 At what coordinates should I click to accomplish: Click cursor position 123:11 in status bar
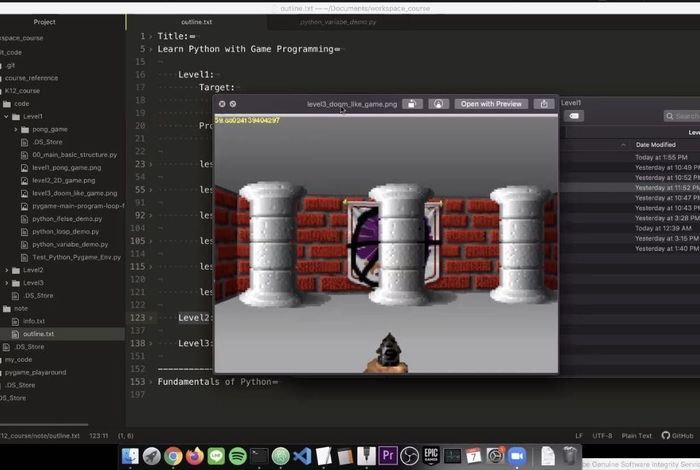pyautogui.click(x=99, y=436)
